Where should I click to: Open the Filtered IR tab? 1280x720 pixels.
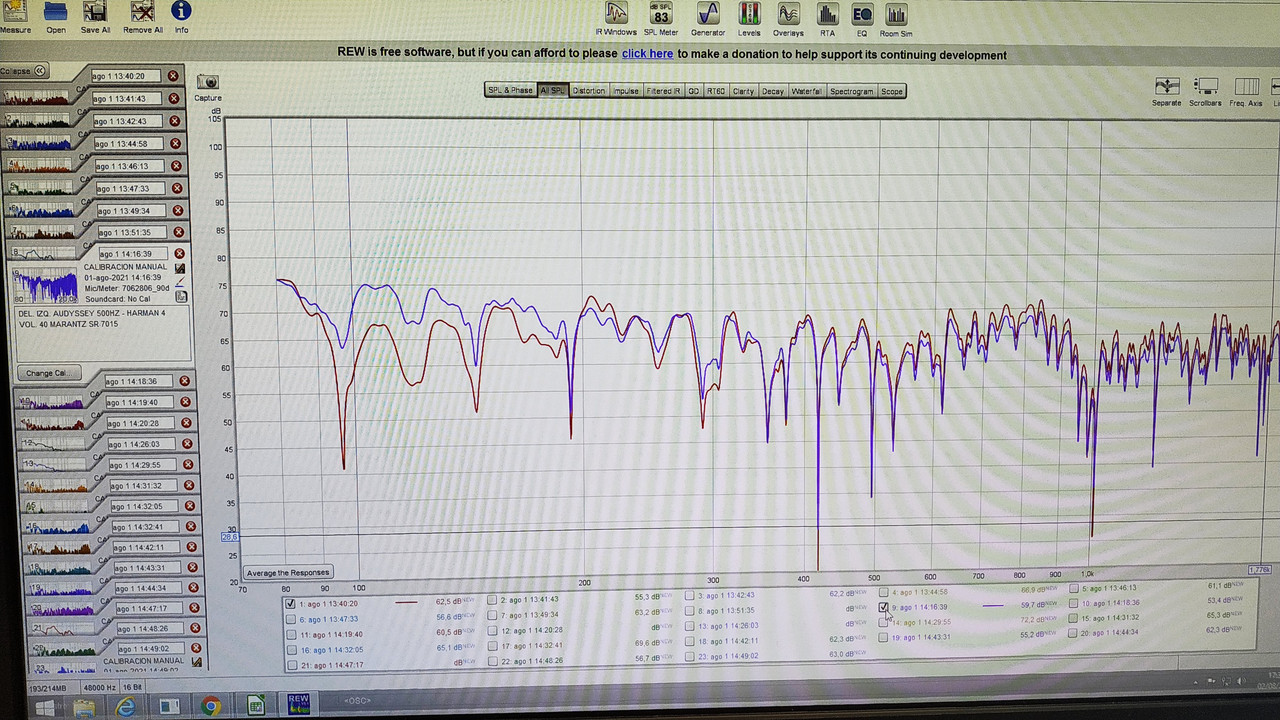663,91
